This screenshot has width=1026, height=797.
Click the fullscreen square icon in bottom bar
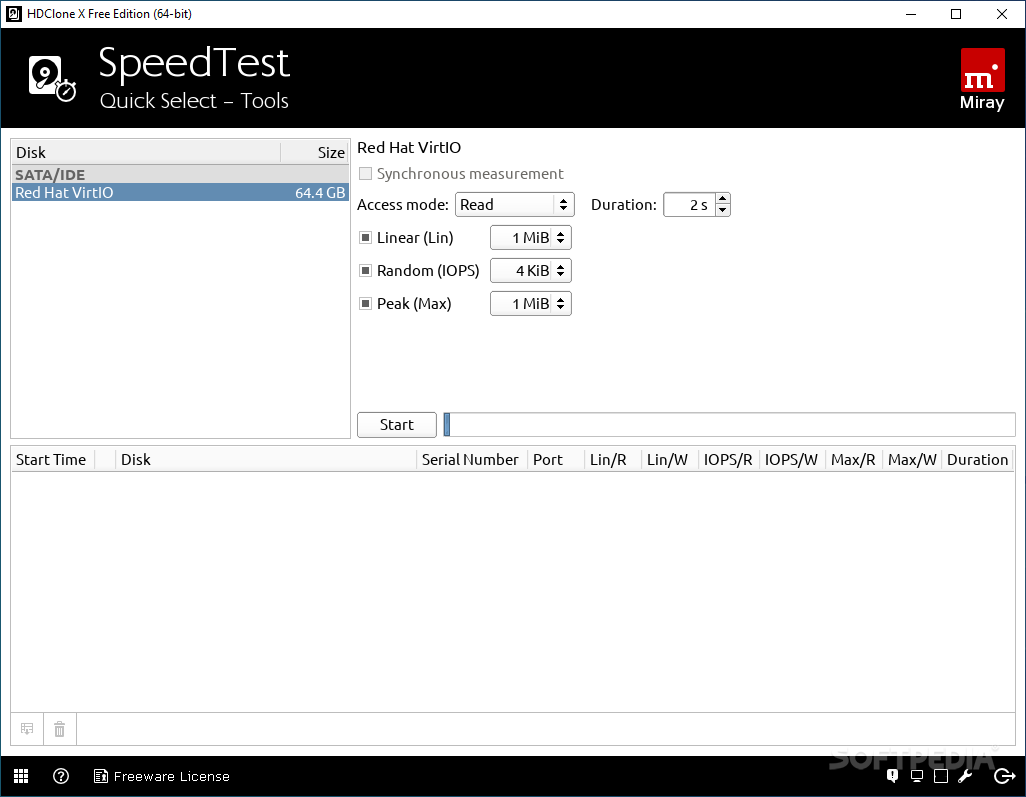(x=941, y=776)
